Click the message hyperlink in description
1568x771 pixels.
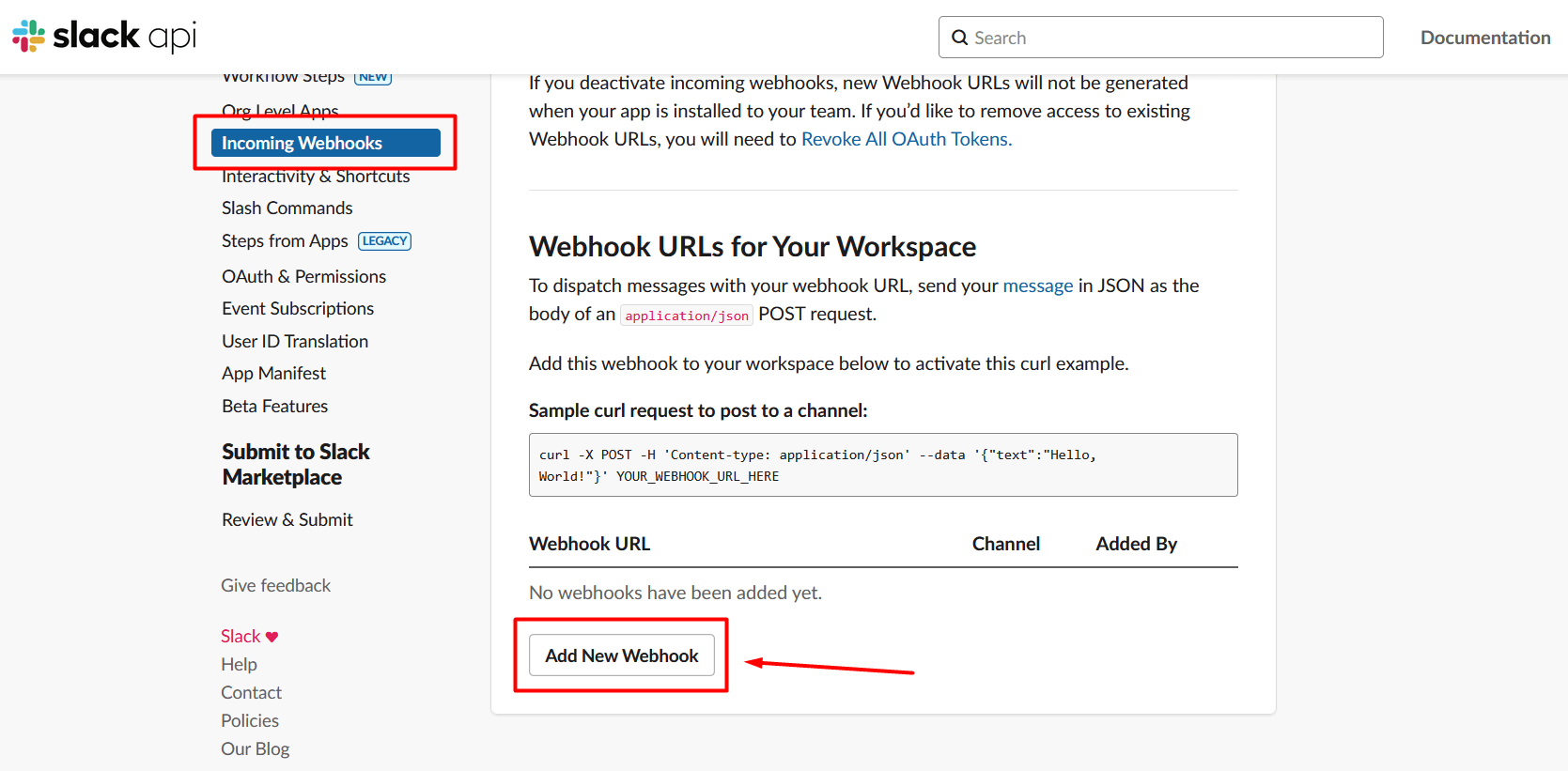coord(1037,285)
